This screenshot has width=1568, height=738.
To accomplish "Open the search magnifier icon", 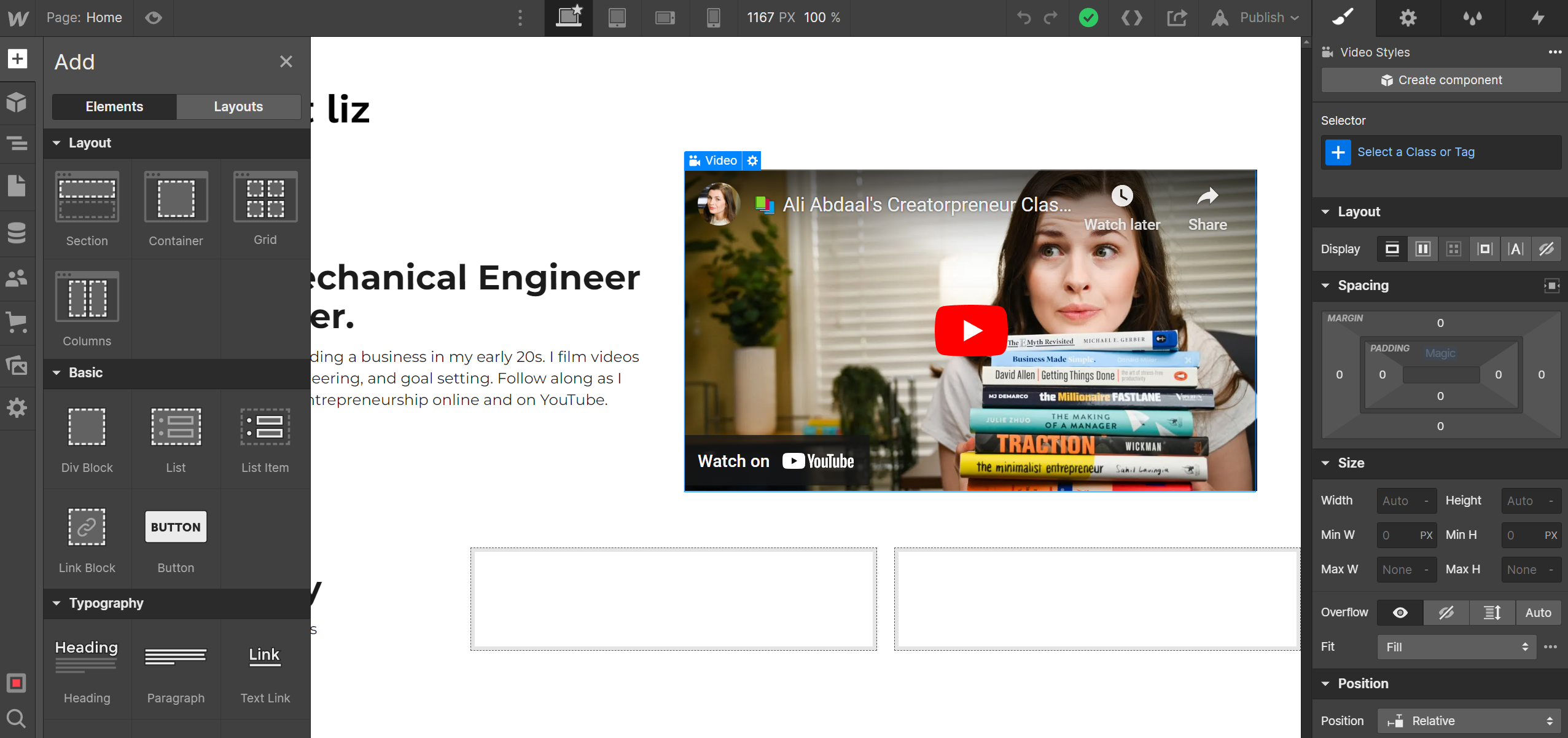I will coord(17,718).
